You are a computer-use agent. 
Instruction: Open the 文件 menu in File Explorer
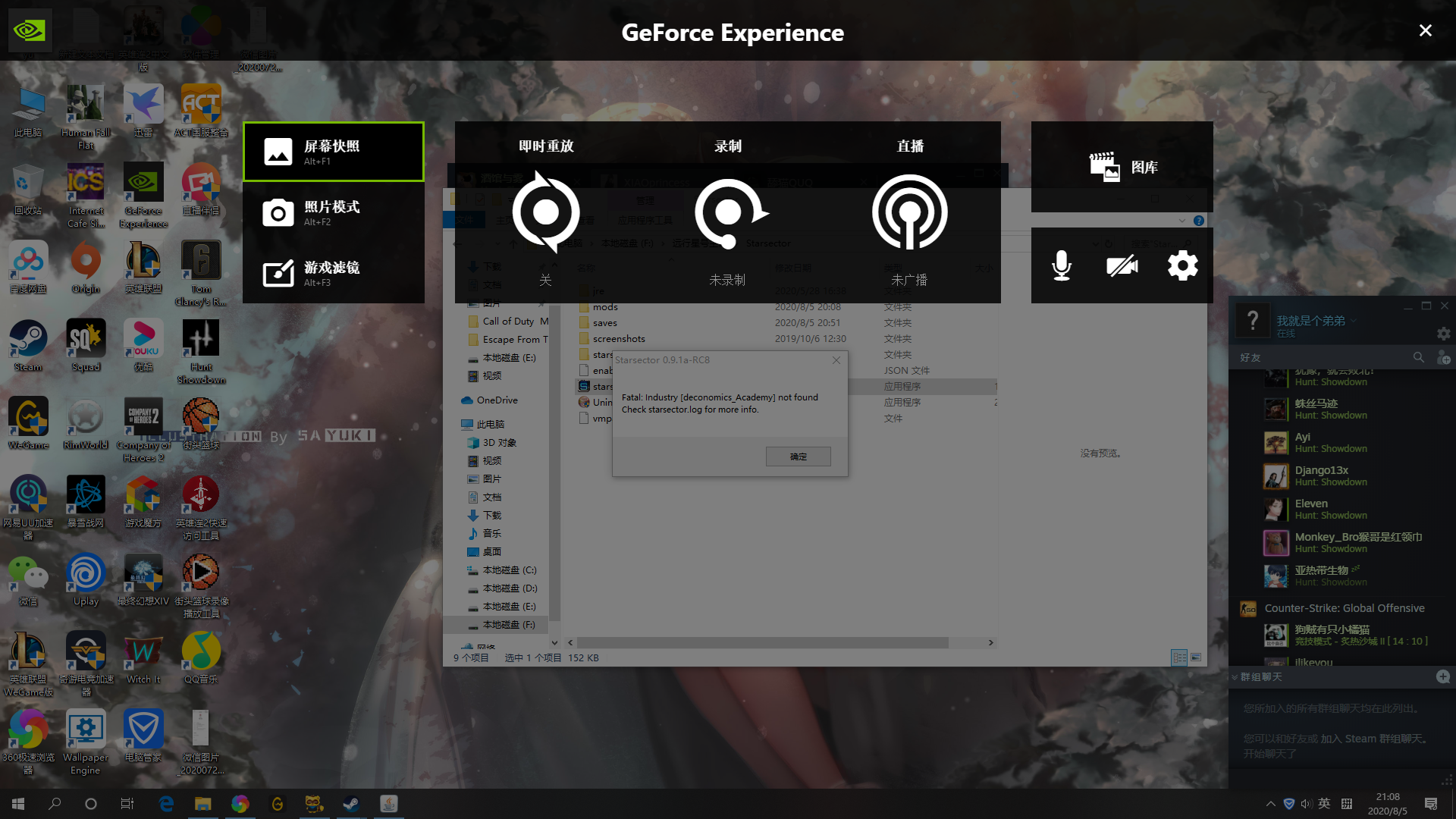[464, 219]
